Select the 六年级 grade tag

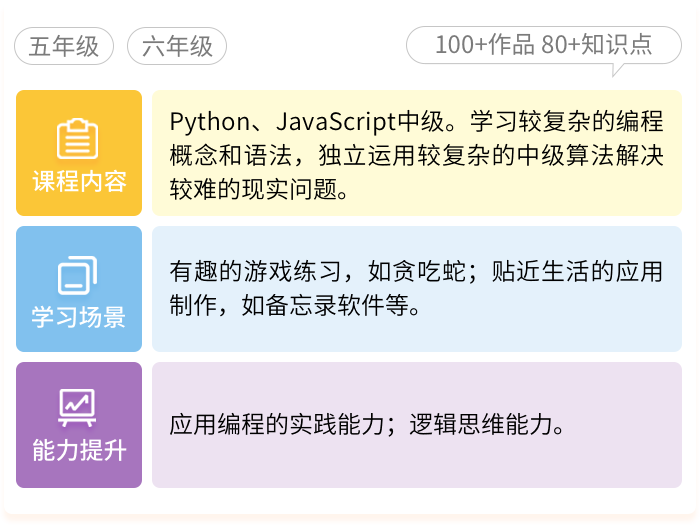point(177,46)
